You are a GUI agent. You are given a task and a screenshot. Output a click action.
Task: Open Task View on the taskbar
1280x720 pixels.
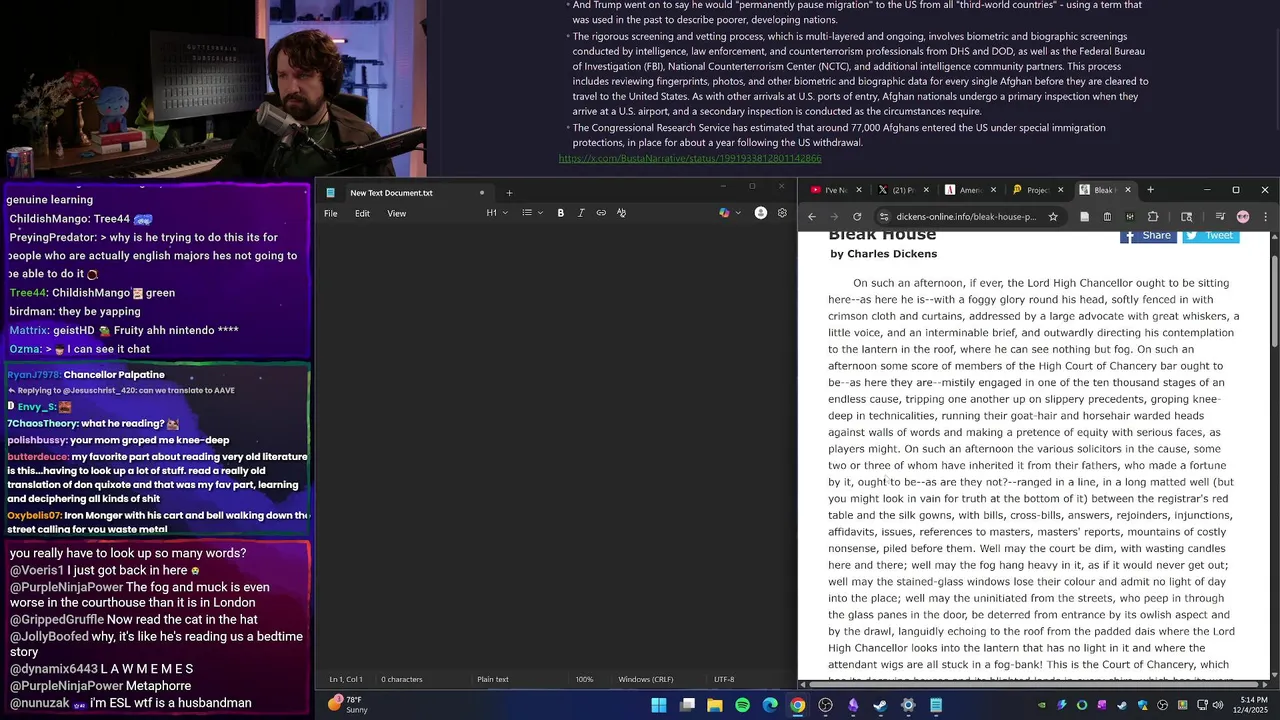coord(687,705)
